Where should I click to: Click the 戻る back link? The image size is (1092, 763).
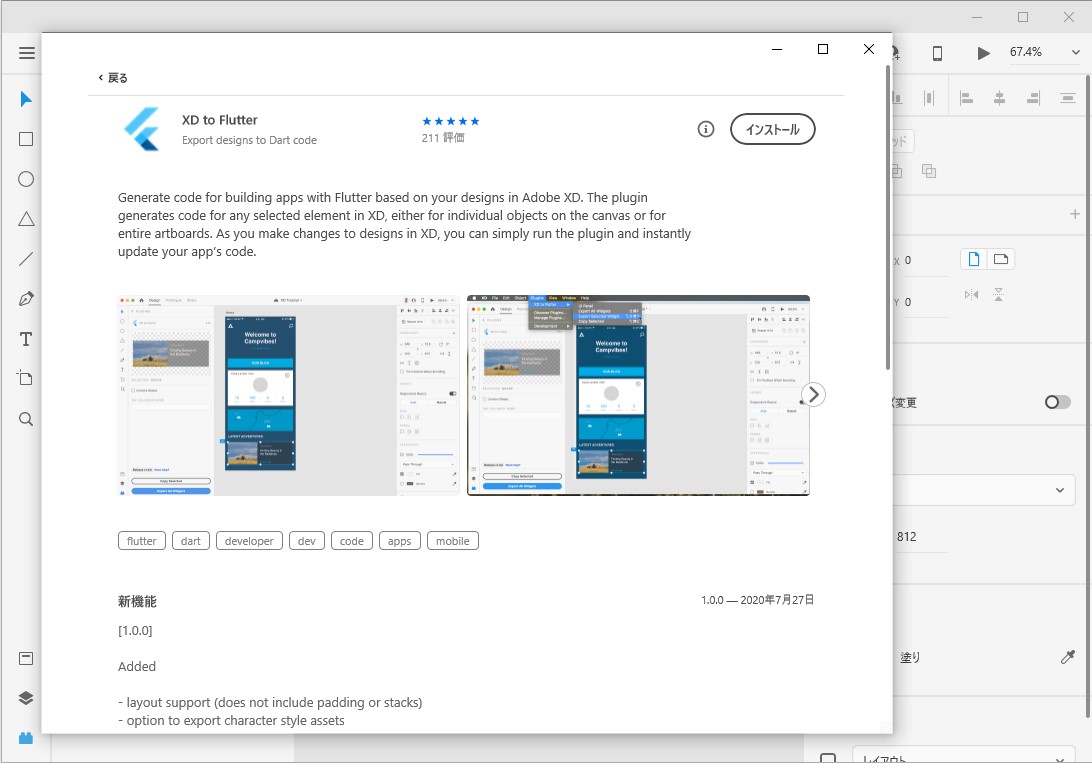(111, 77)
